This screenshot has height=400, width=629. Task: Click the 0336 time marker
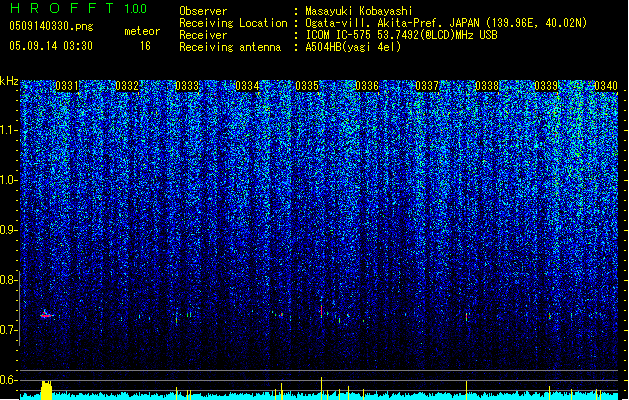click(x=367, y=86)
